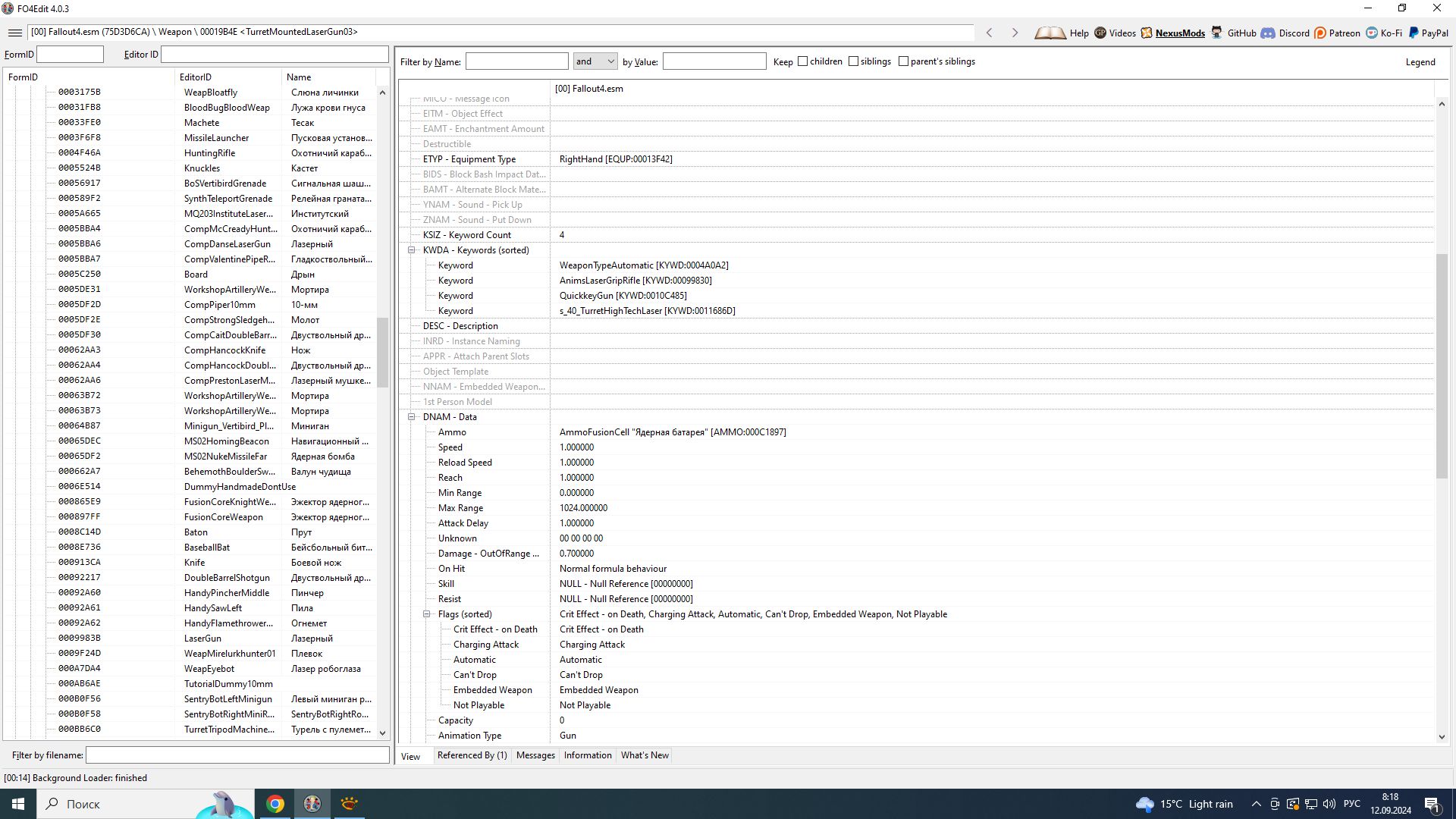Screen dimensions: 1456x819
Task: Toggle the parent's siblings checkbox
Action: 903,61
